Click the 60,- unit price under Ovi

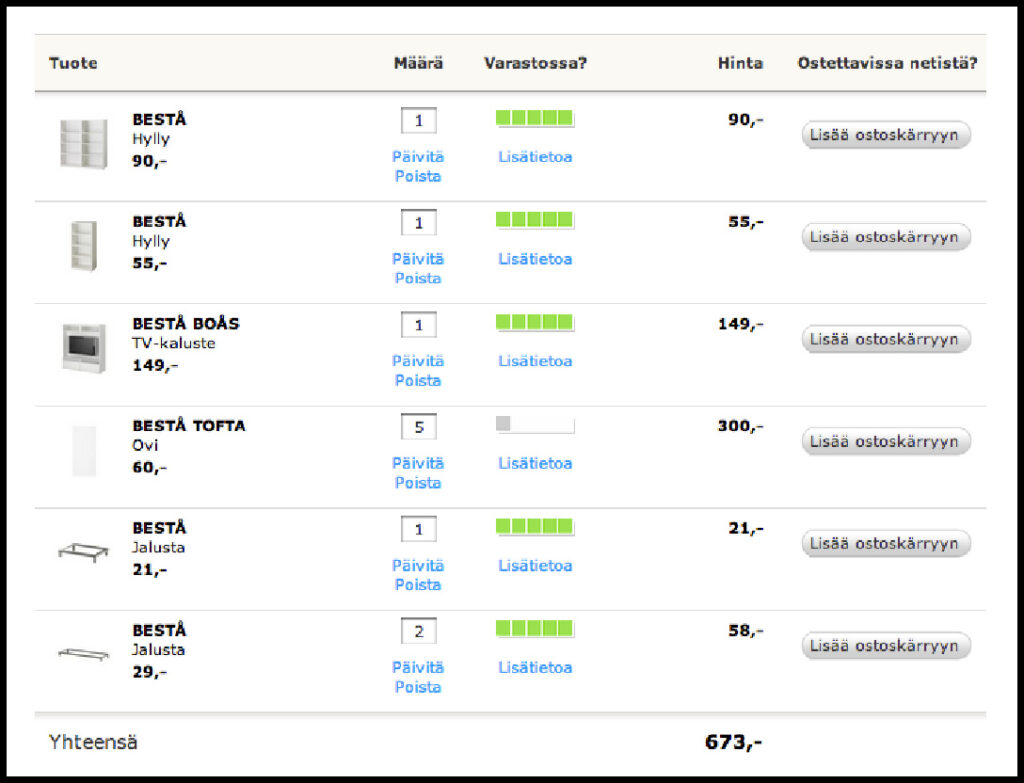tap(150, 468)
